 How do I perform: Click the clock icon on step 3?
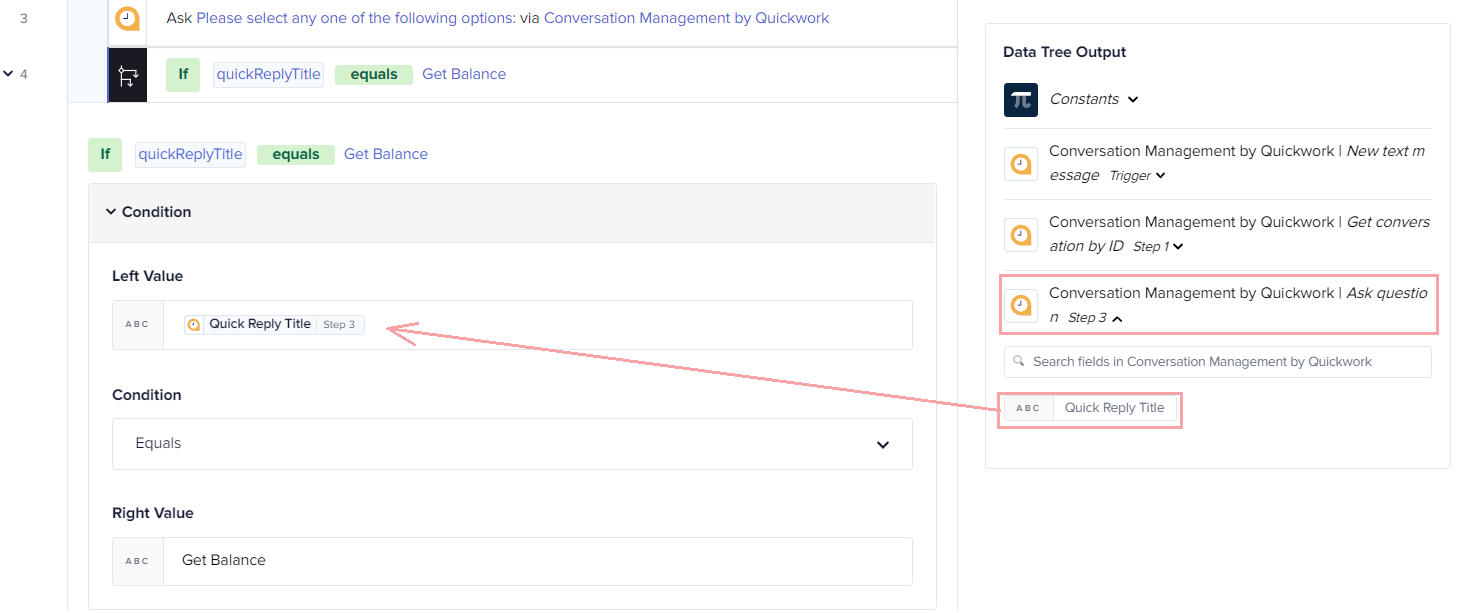pos(127,18)
